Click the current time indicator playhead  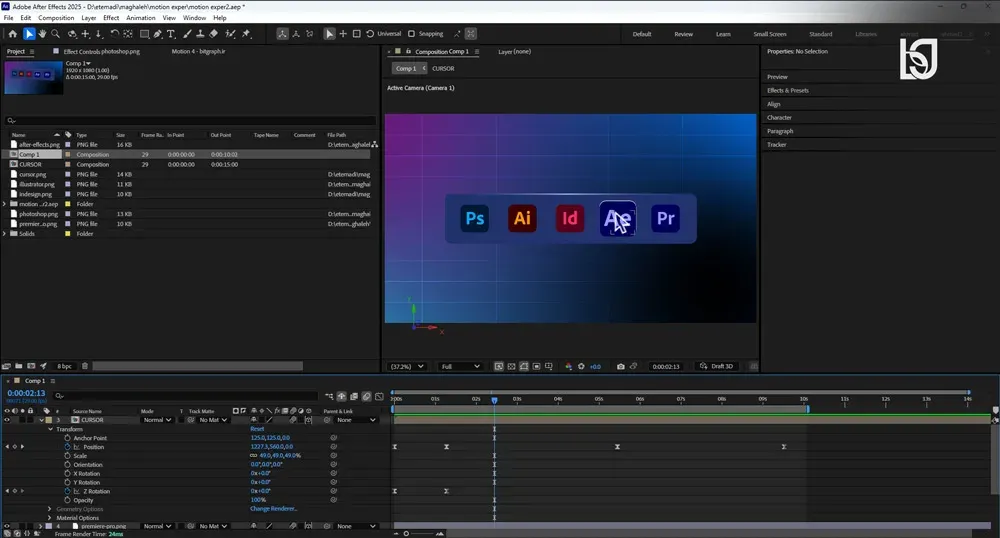tap(494, 400)
